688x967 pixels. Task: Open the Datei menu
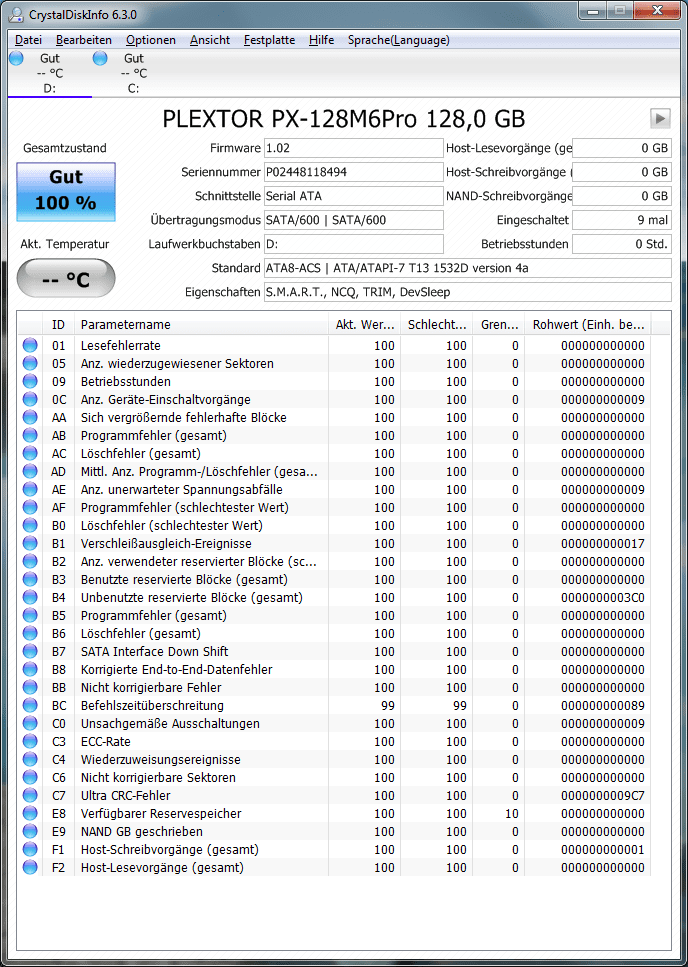coord(28,40)
